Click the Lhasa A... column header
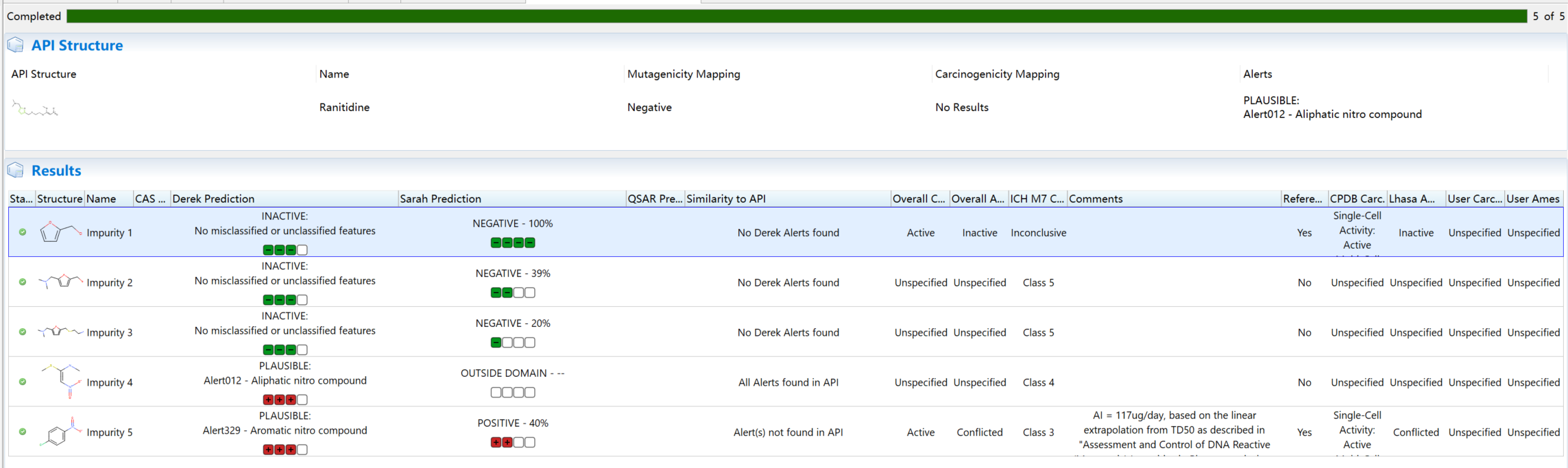The image size is (1568, 468). coord(1416,199)
